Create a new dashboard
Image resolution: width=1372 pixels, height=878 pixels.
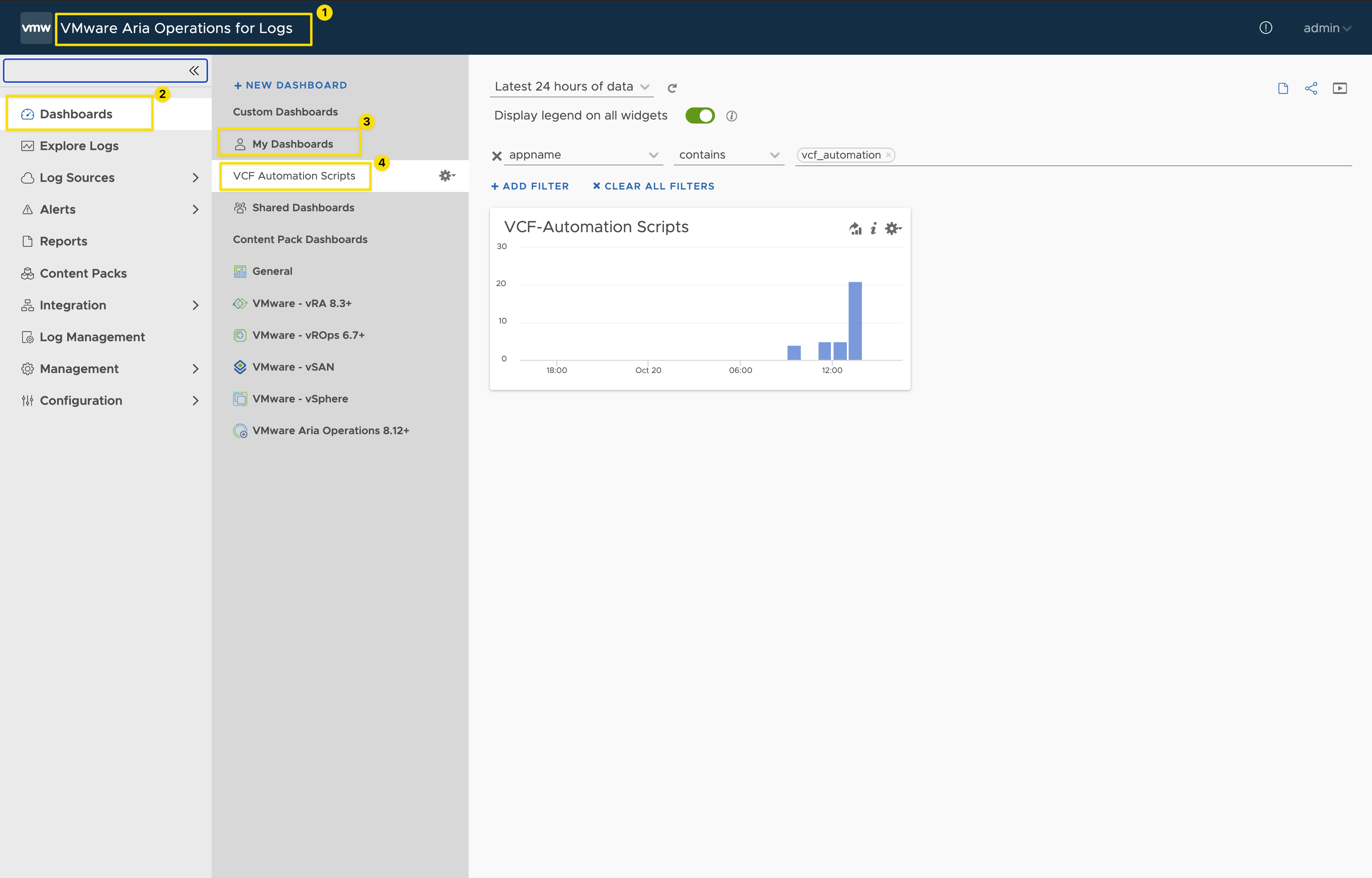click(x=290, y=86)
